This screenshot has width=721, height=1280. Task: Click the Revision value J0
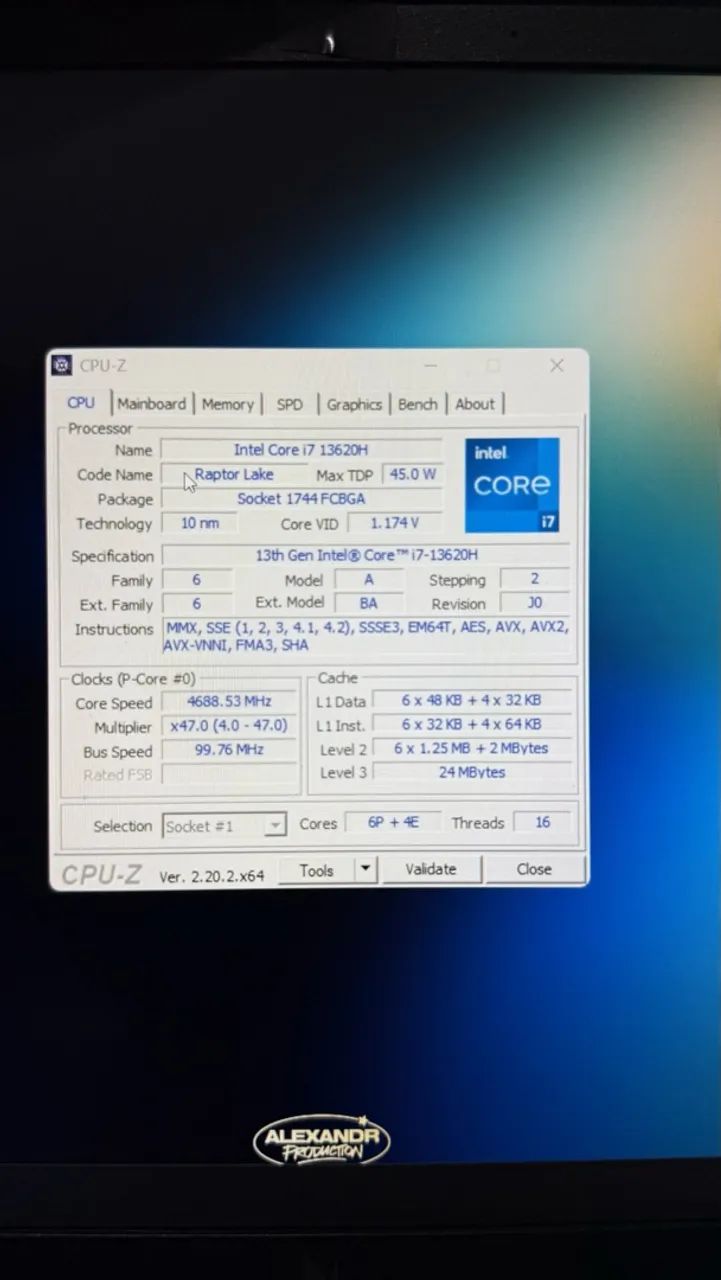[x=535, y=603]
